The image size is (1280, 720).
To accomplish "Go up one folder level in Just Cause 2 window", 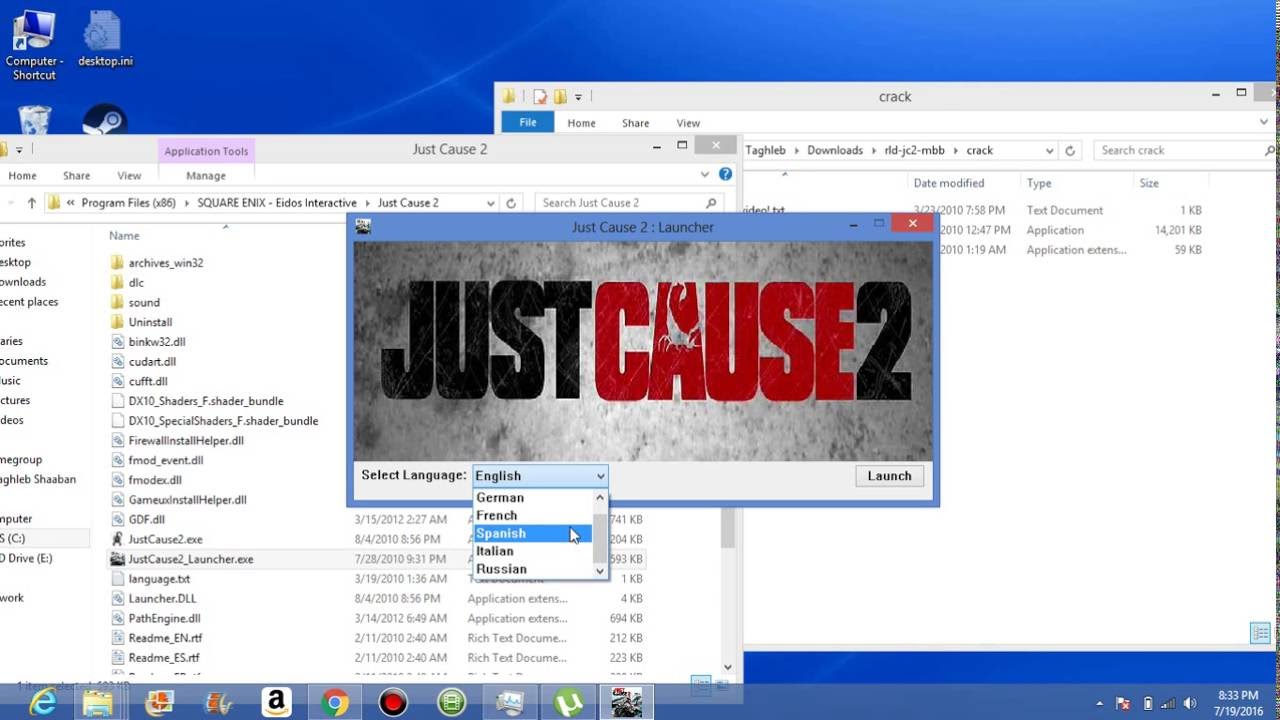I will [31, 203].
